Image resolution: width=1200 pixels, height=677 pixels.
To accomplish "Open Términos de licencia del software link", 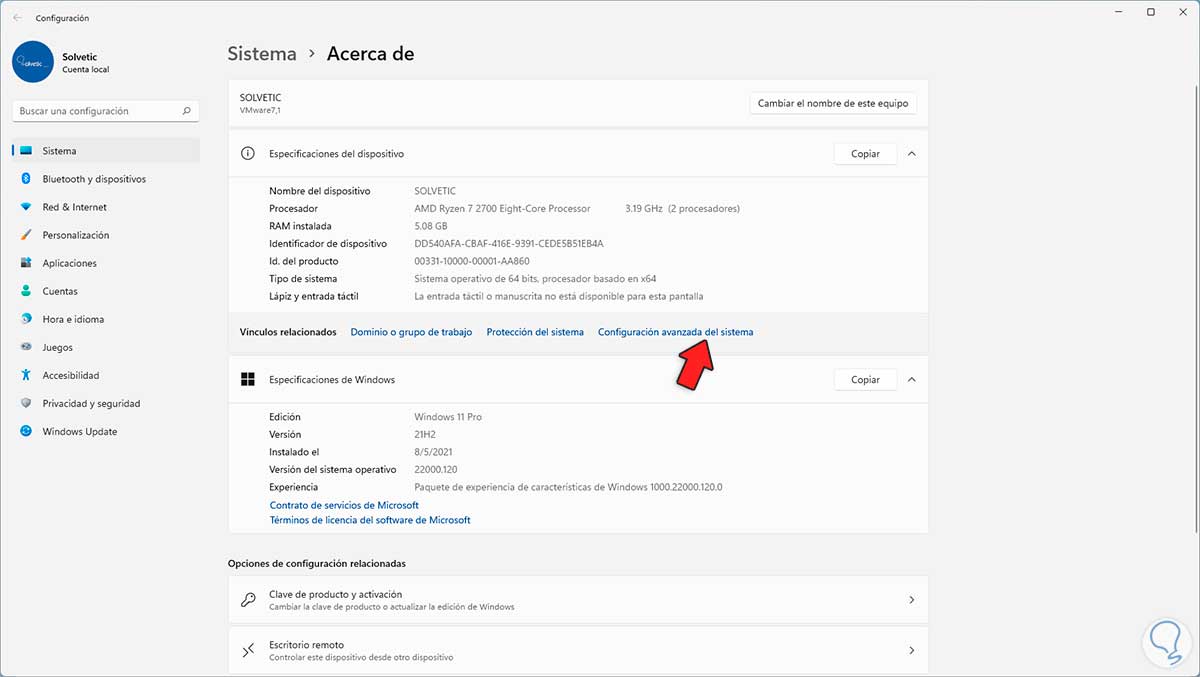I will pos(370,520).
